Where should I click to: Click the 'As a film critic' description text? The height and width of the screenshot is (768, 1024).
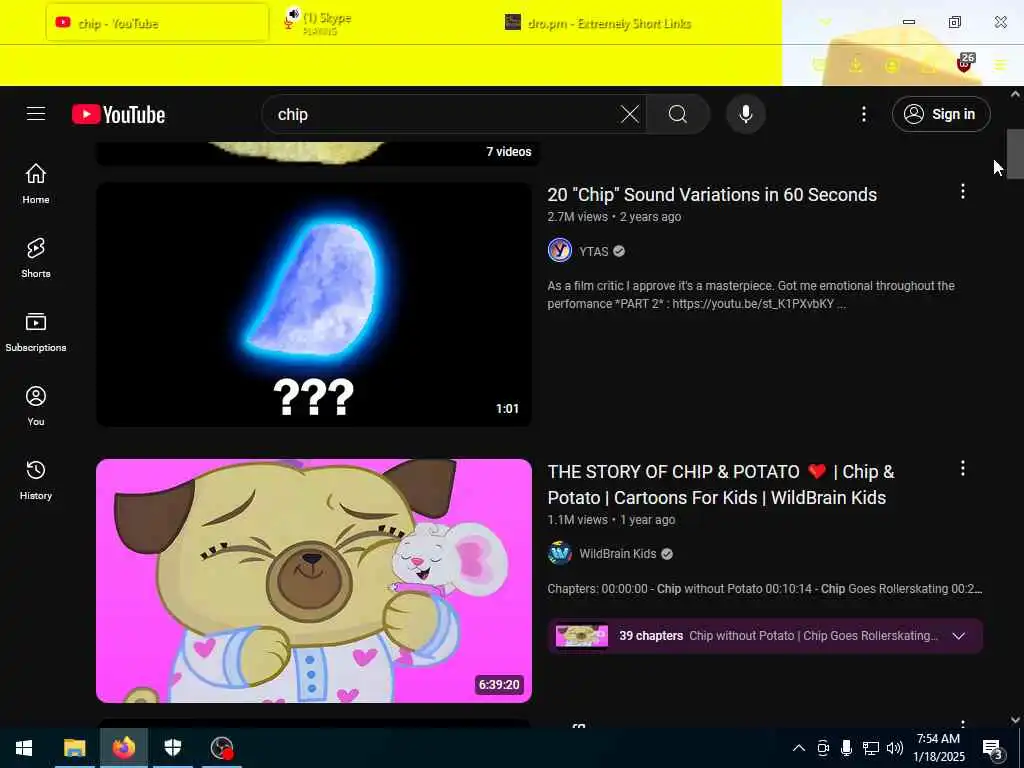(x=751, y=295)
